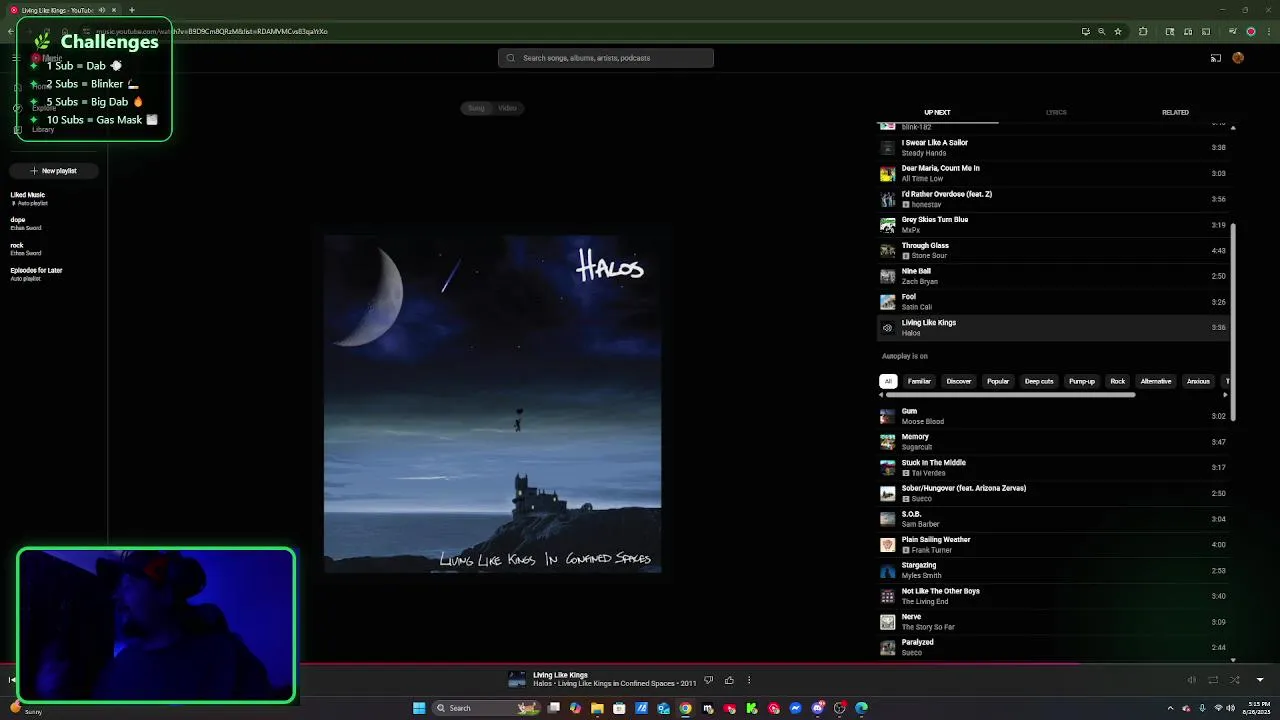Play Gum by Moose Blood

(x=1052, y=416)
